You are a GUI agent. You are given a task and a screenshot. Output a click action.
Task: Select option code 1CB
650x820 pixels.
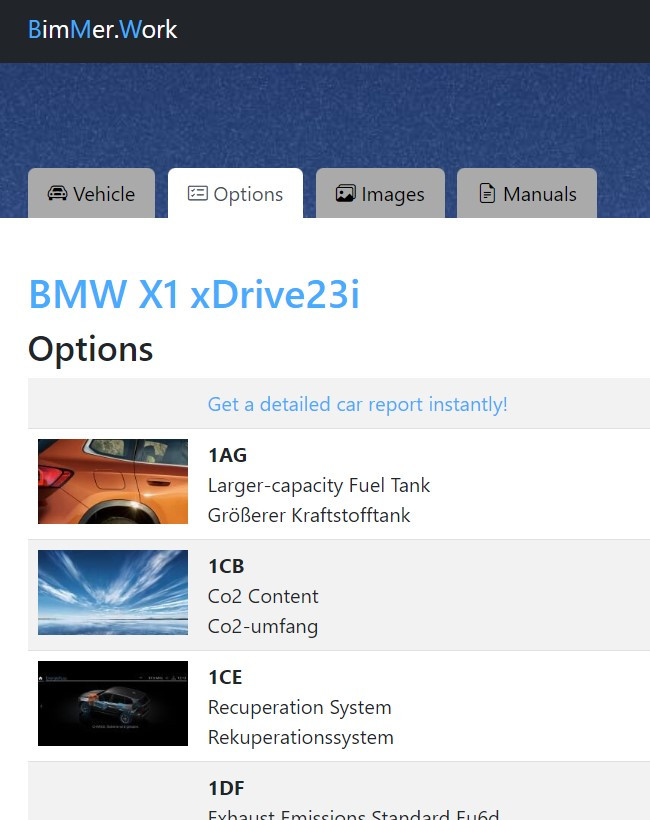(x=226, y=566)
